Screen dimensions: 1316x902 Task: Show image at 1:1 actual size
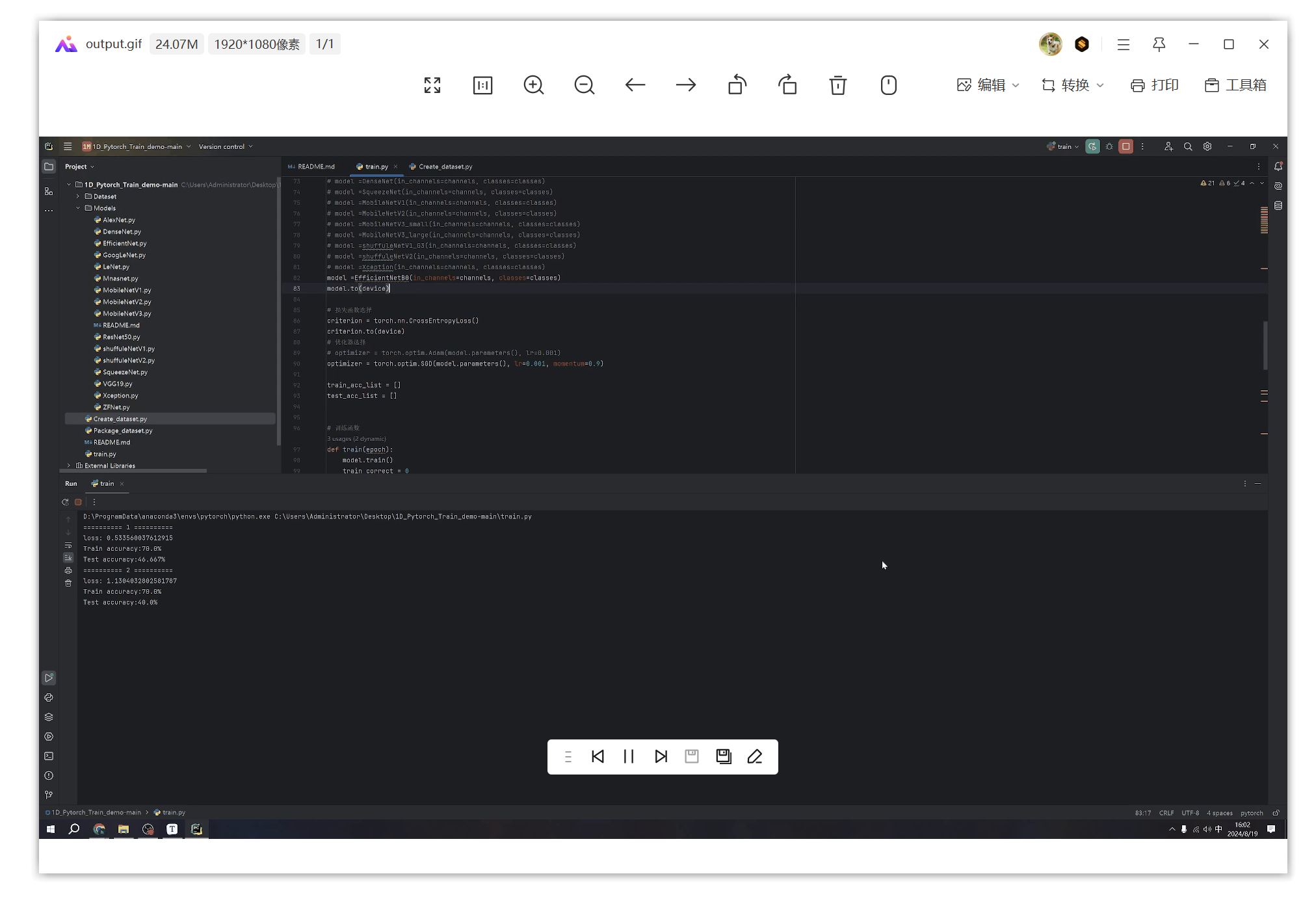click(x=483, y=85)
